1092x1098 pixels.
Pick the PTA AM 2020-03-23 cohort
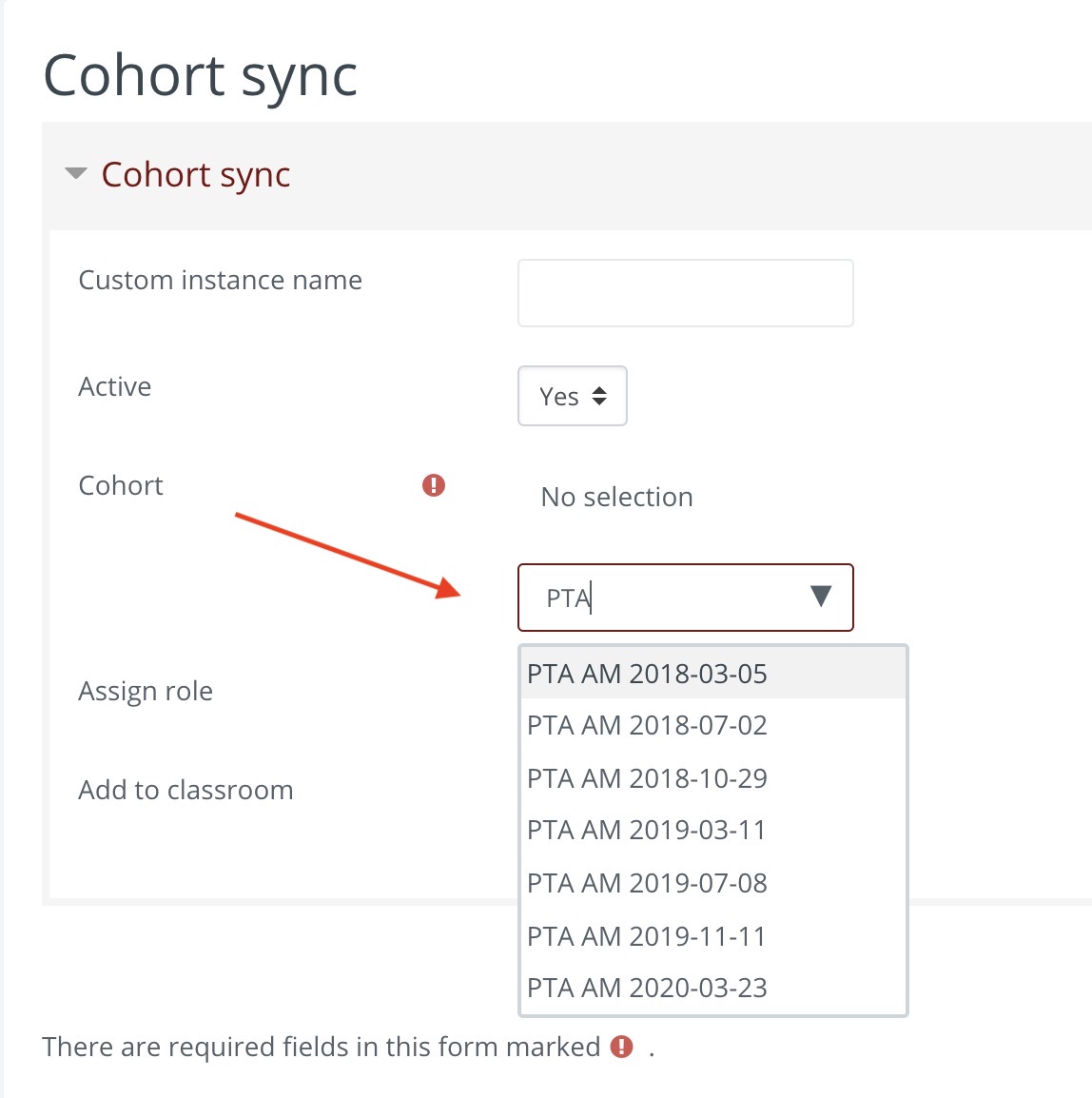pos(647,988)
